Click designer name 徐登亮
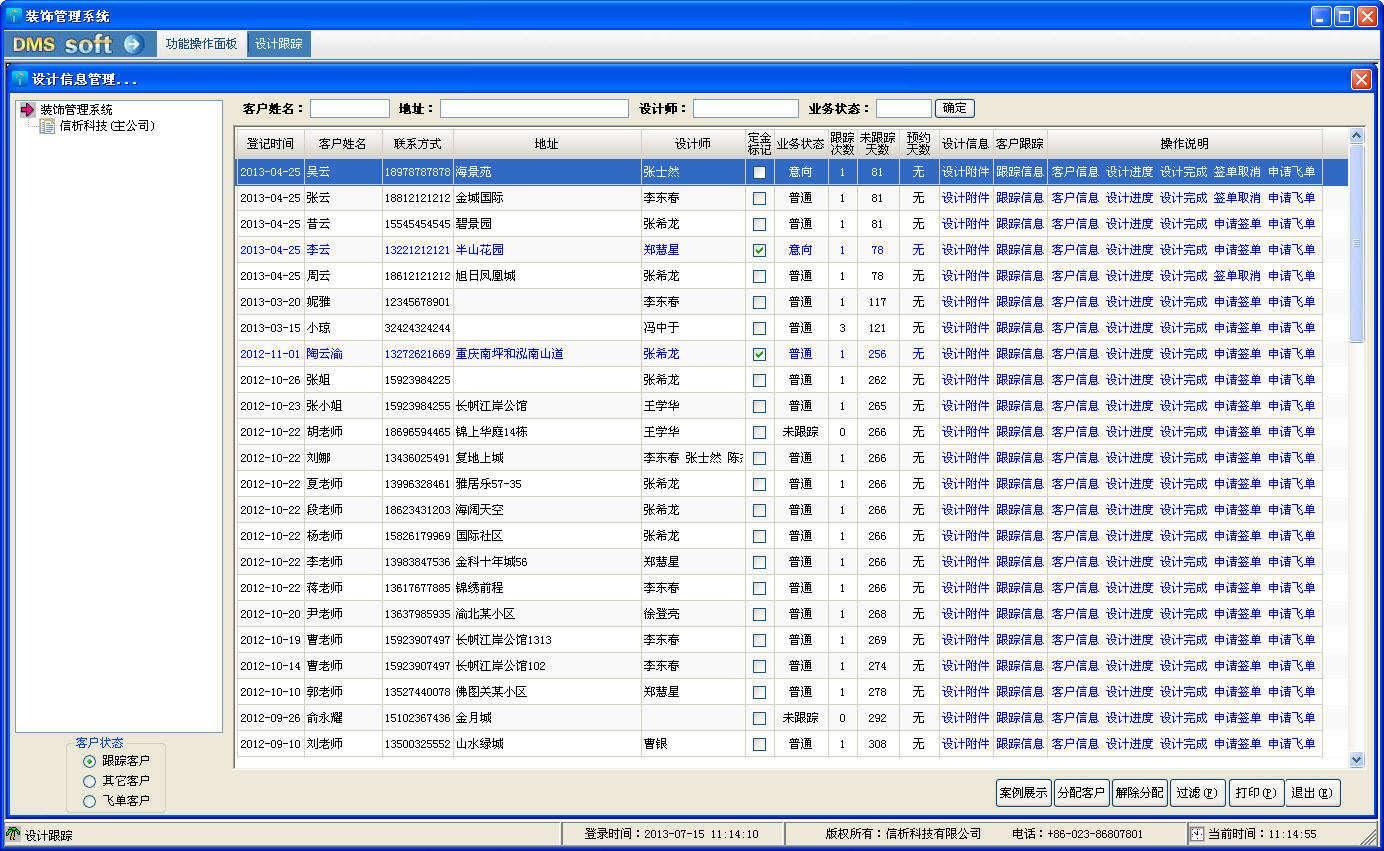 click(x=661, y=614)
